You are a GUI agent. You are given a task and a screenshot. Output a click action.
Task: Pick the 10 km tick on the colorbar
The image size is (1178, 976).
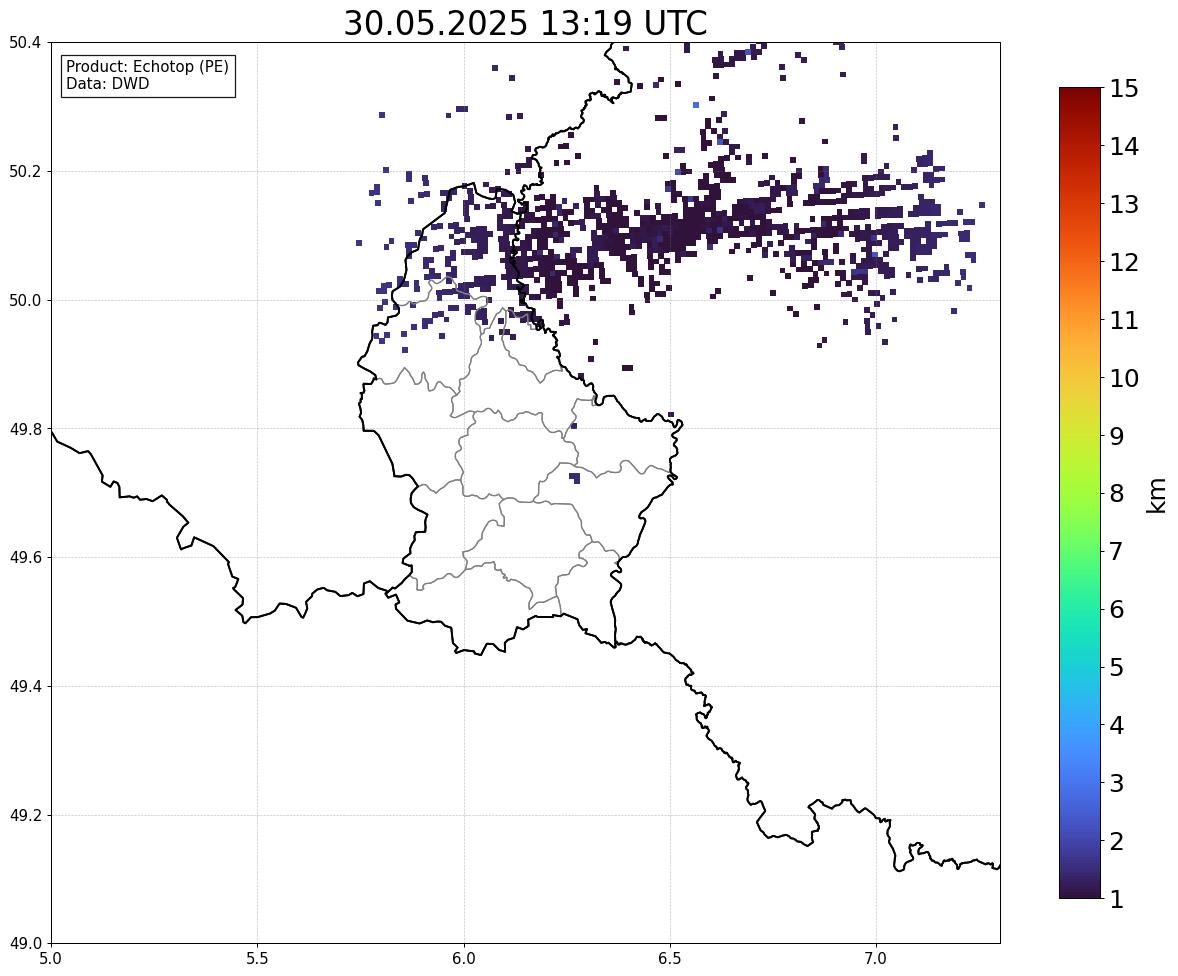(x=1123, y=378)
